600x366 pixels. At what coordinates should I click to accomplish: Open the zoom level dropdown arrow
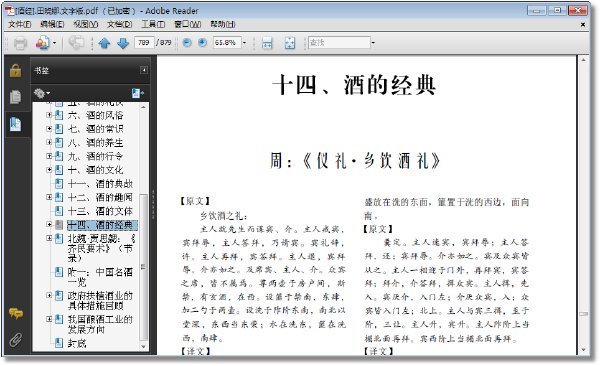pyautogui.click(x=245, y=42)
